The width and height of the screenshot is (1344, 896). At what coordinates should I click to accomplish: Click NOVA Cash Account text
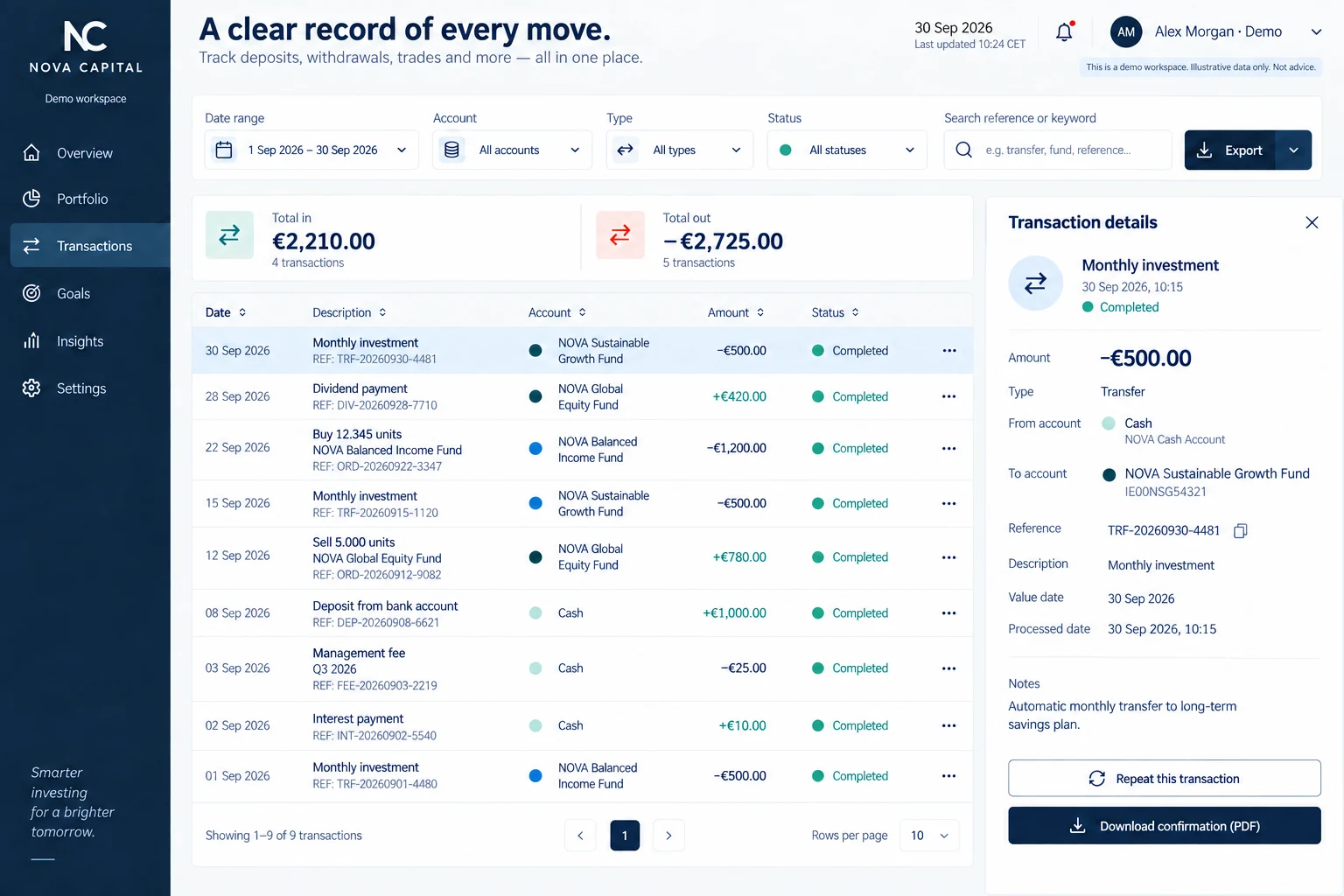1174,439
